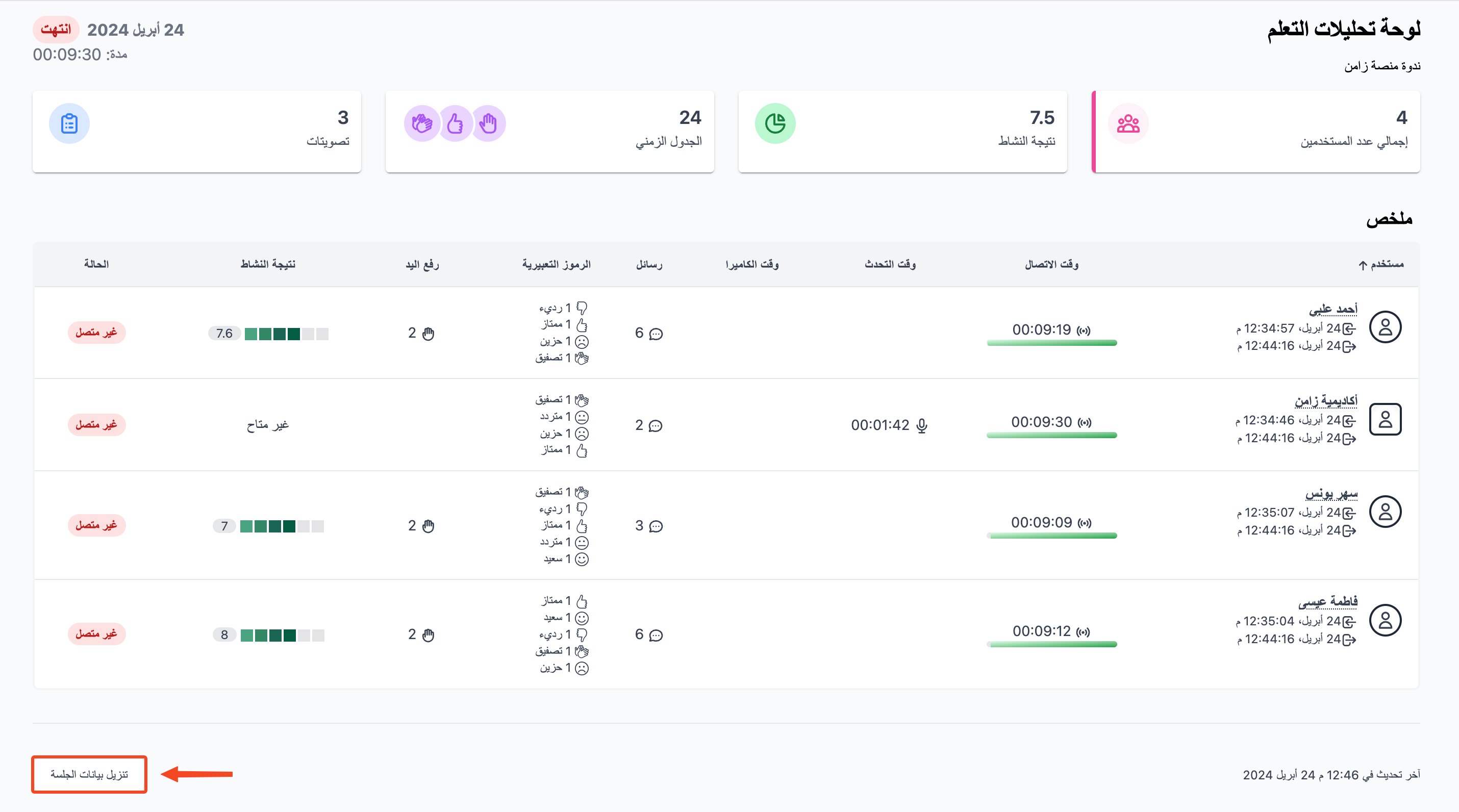Open the user link أكاديمية زامن
This screenshot has height=812, width=1459.
click(x=1326, y=401)
